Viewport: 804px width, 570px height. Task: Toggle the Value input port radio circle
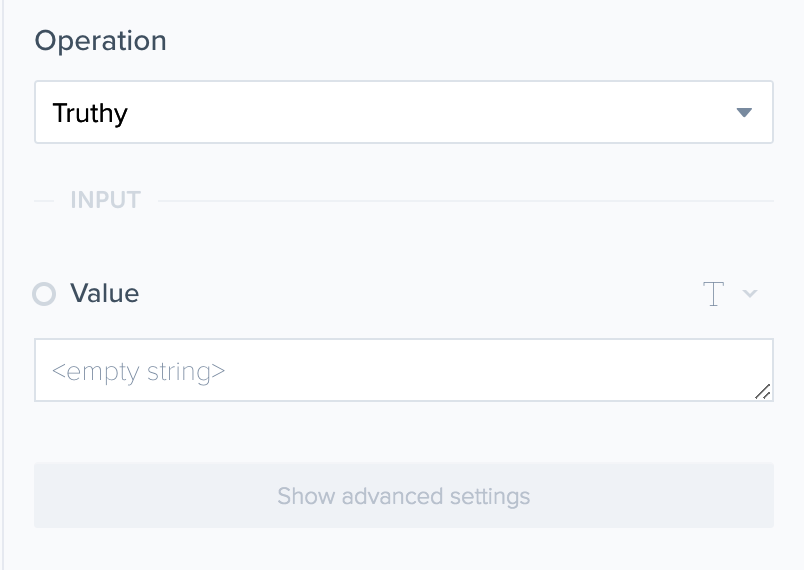44,294
